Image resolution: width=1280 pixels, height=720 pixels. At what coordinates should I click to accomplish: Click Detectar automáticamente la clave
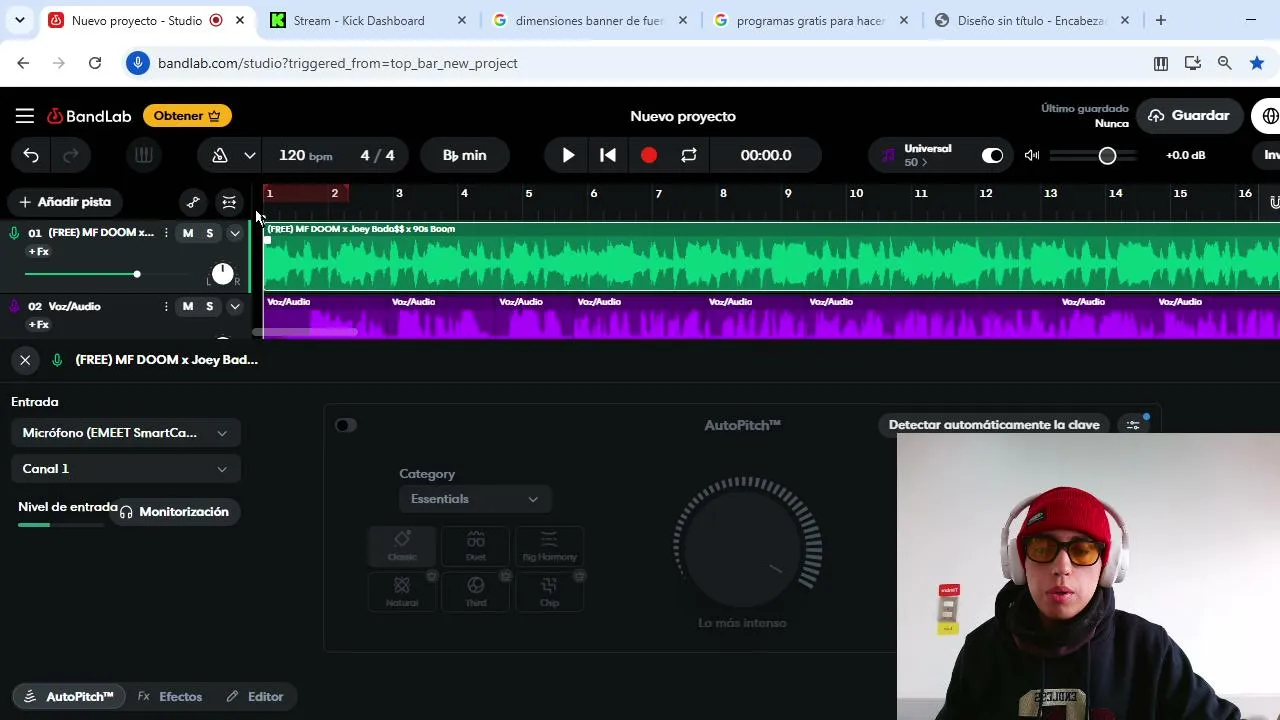(994, 425)
